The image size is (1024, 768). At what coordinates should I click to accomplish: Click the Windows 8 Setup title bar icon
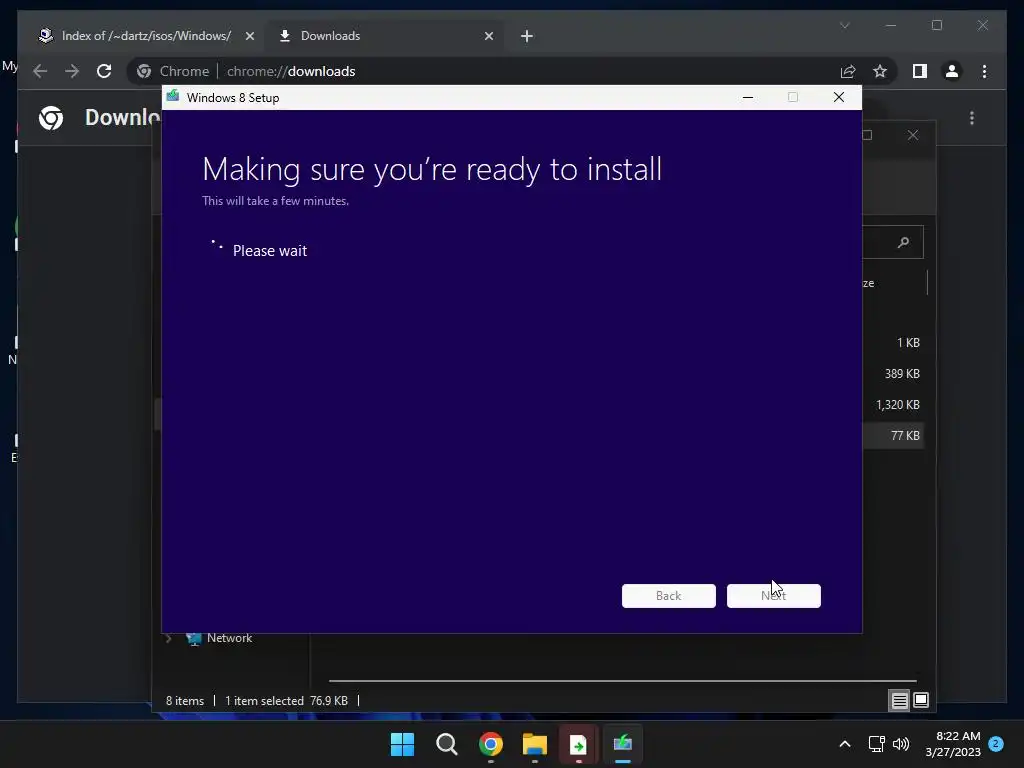[173, 97]
